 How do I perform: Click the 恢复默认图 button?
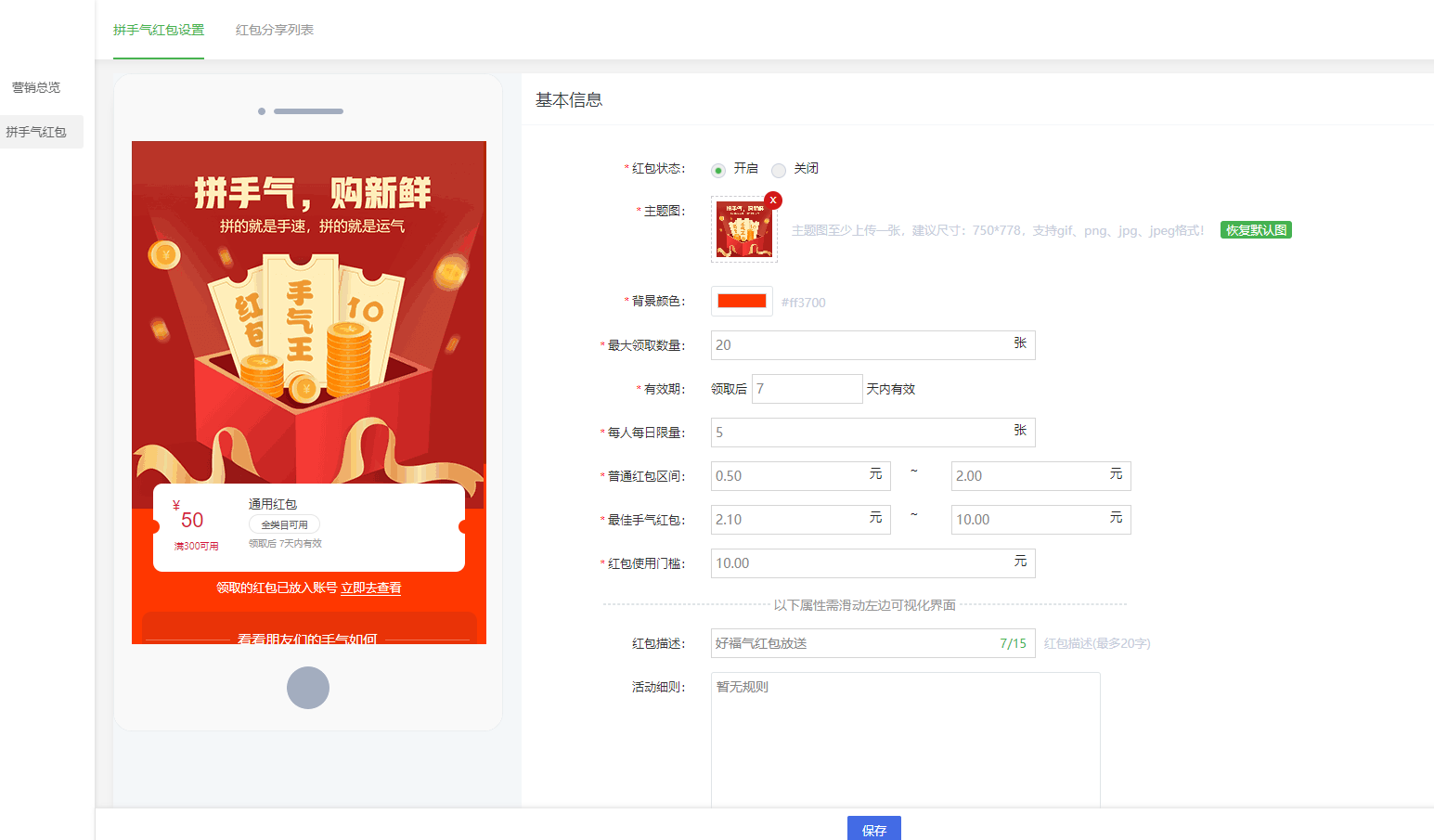pos(1256,230)
